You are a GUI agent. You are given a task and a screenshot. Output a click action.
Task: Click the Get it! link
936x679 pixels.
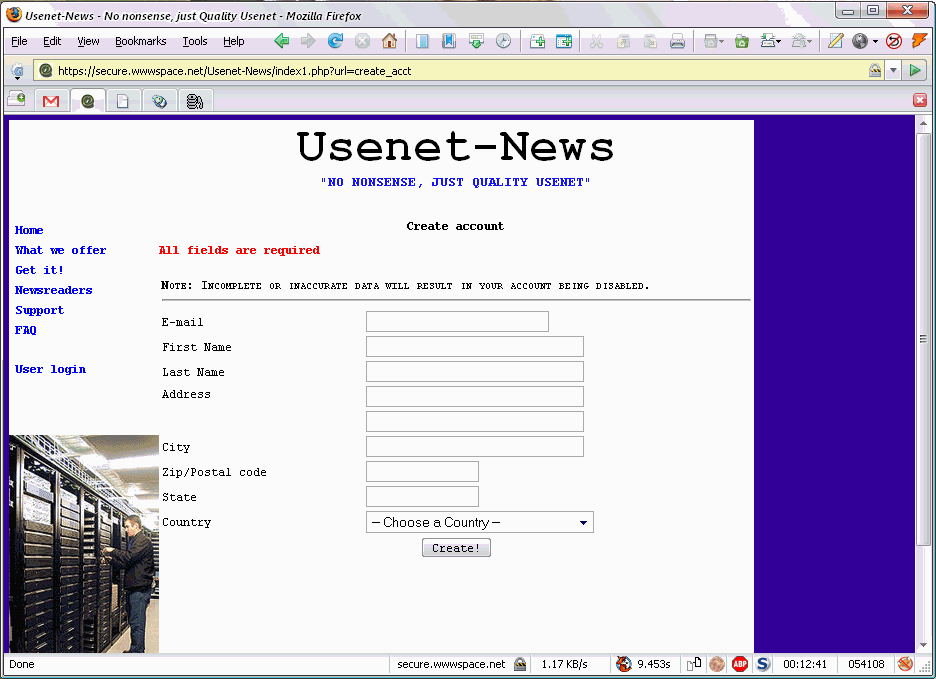(39, 270)
